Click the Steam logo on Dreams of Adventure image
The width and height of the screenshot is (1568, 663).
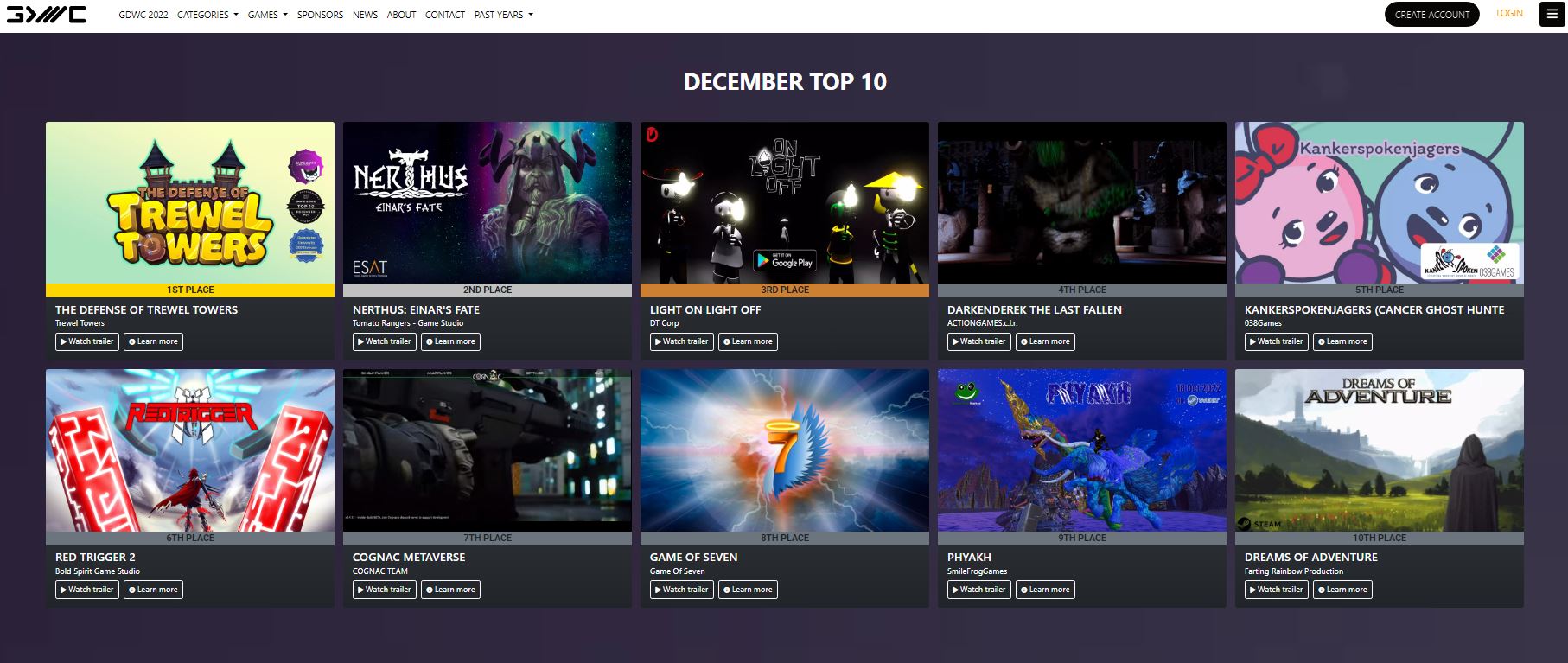[1258, 524]
